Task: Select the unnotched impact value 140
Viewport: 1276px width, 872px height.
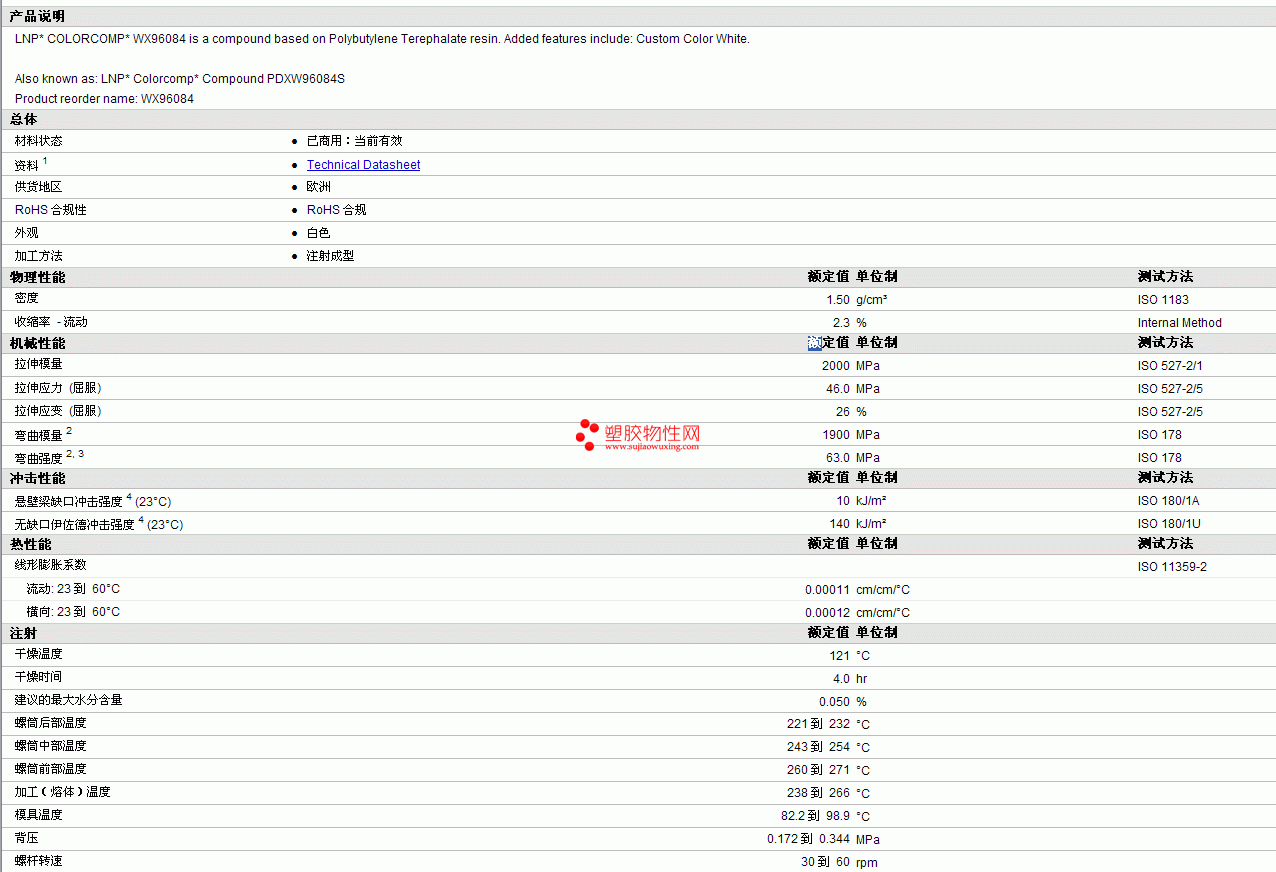Action: click(x=840, y=524)
